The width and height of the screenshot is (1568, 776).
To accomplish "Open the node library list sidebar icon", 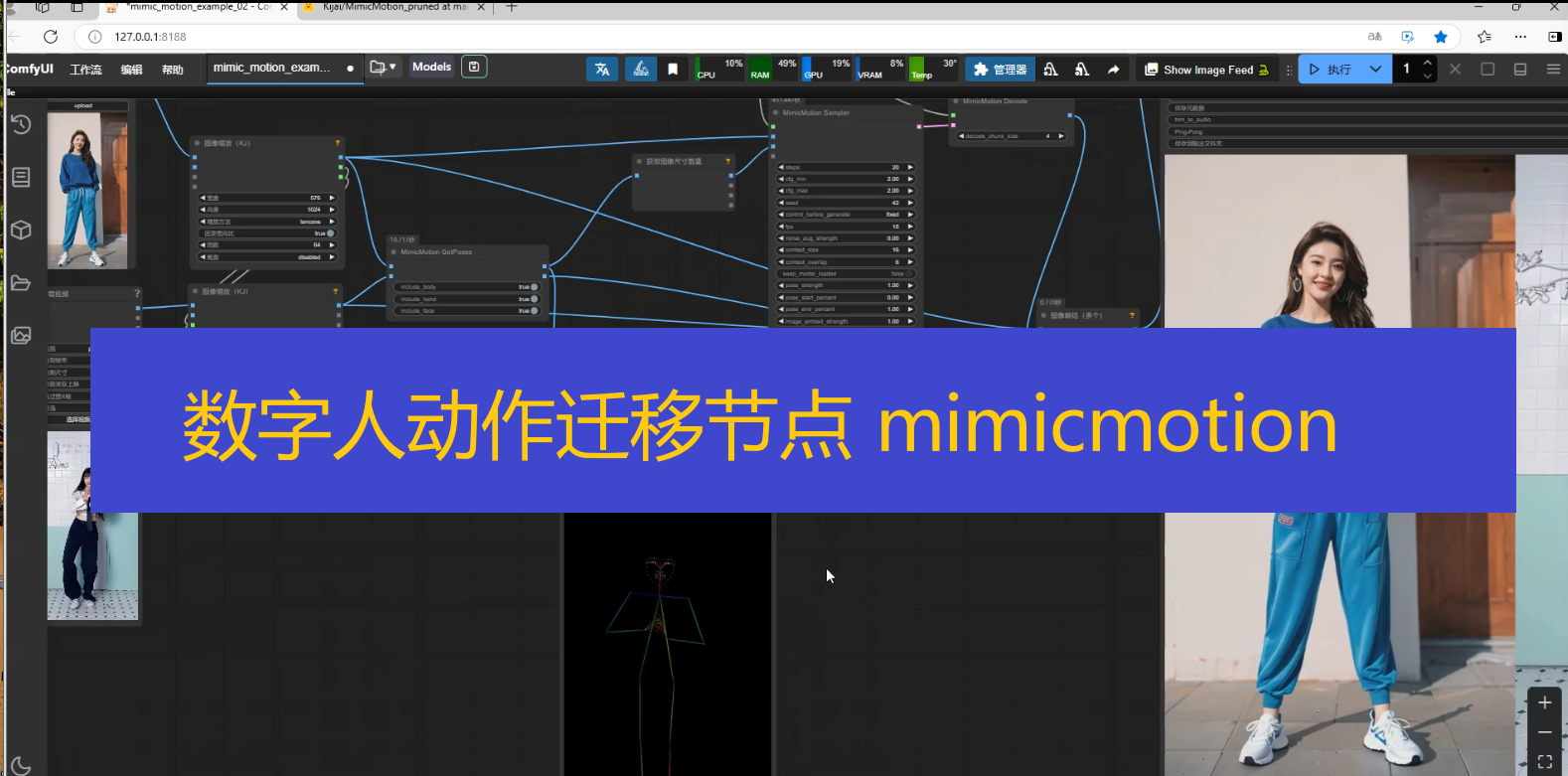I will click(21, 177).
